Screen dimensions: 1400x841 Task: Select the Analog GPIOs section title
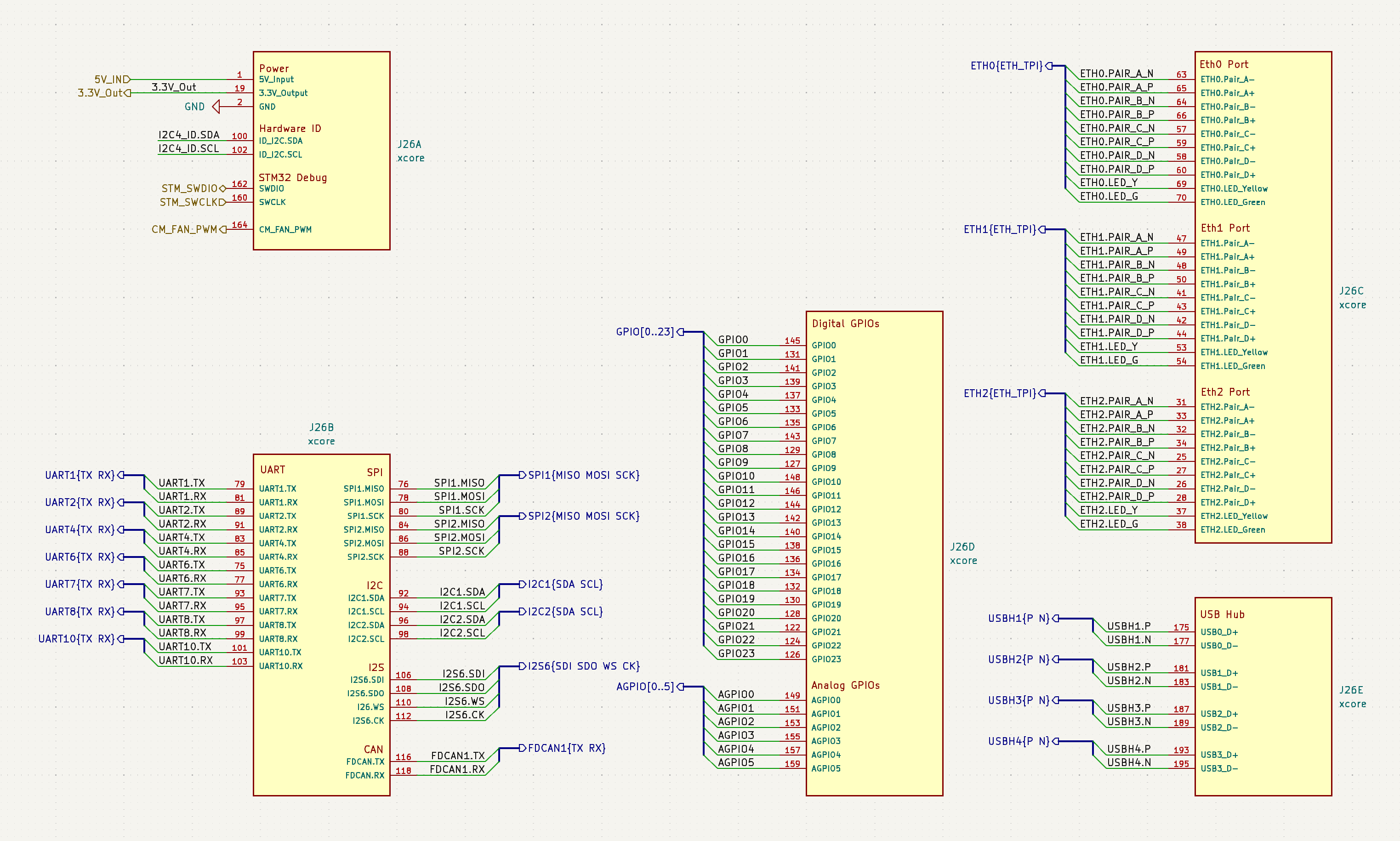tap(846, 686)
